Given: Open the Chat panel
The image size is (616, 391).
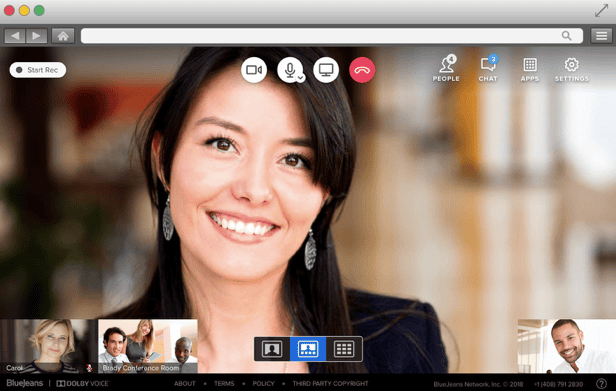Looking at the screenshot, I should tap(488, 68).
